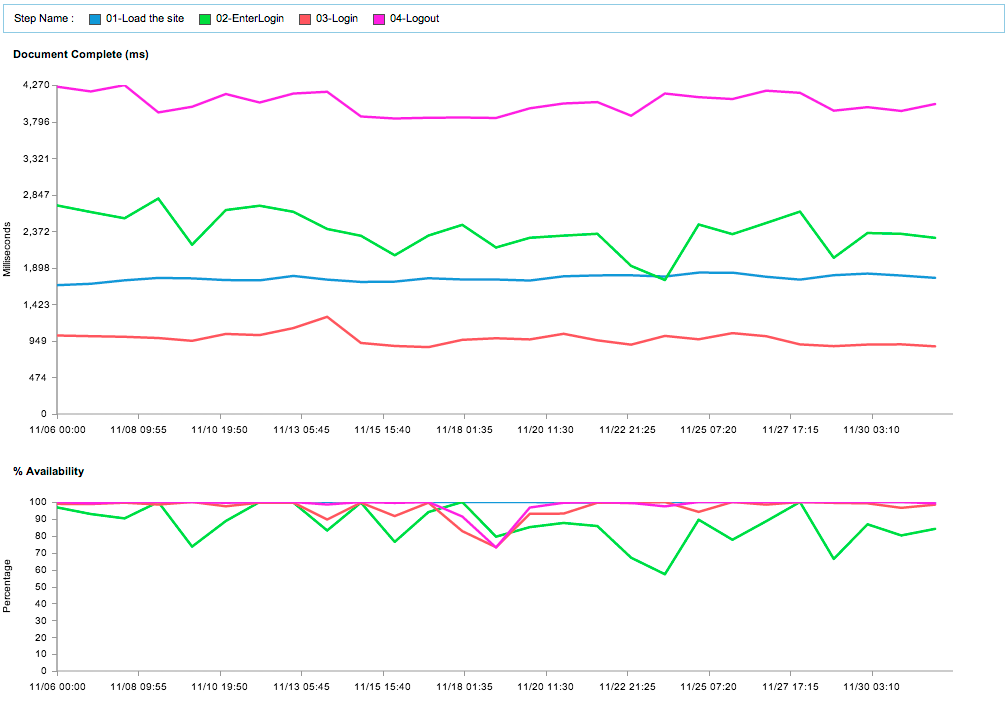
Task: Select the '02-EnterLogin' legend label
Action: [x=250, y=19]
